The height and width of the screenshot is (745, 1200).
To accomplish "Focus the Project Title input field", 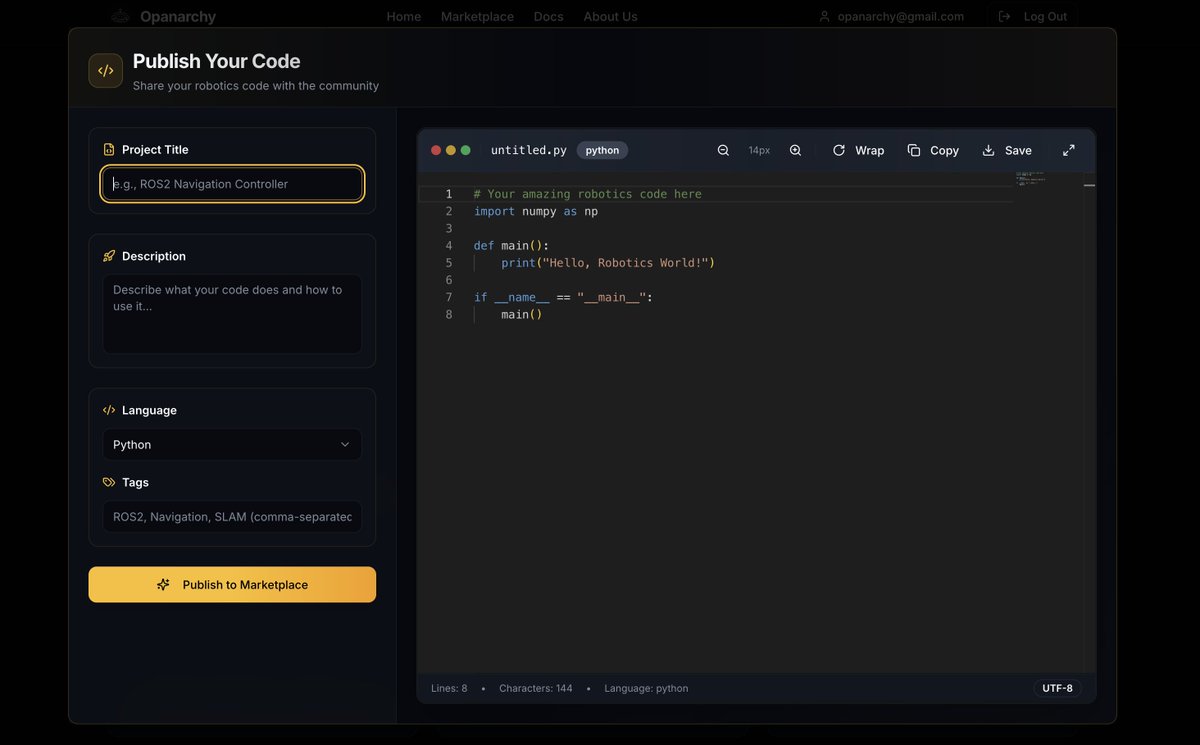I will [x=232, y=184].
